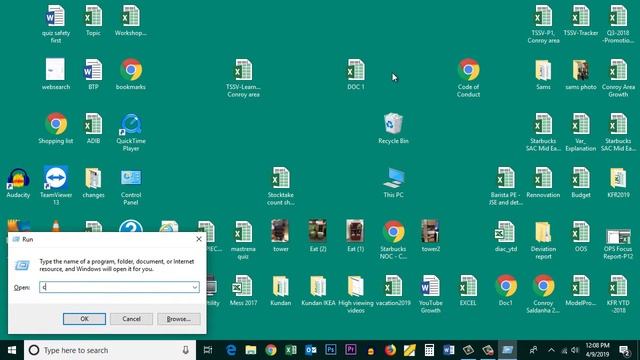Expand the Open dropdown in Run dialog
This screenshot has height=360, width=640.
point(195,287)
